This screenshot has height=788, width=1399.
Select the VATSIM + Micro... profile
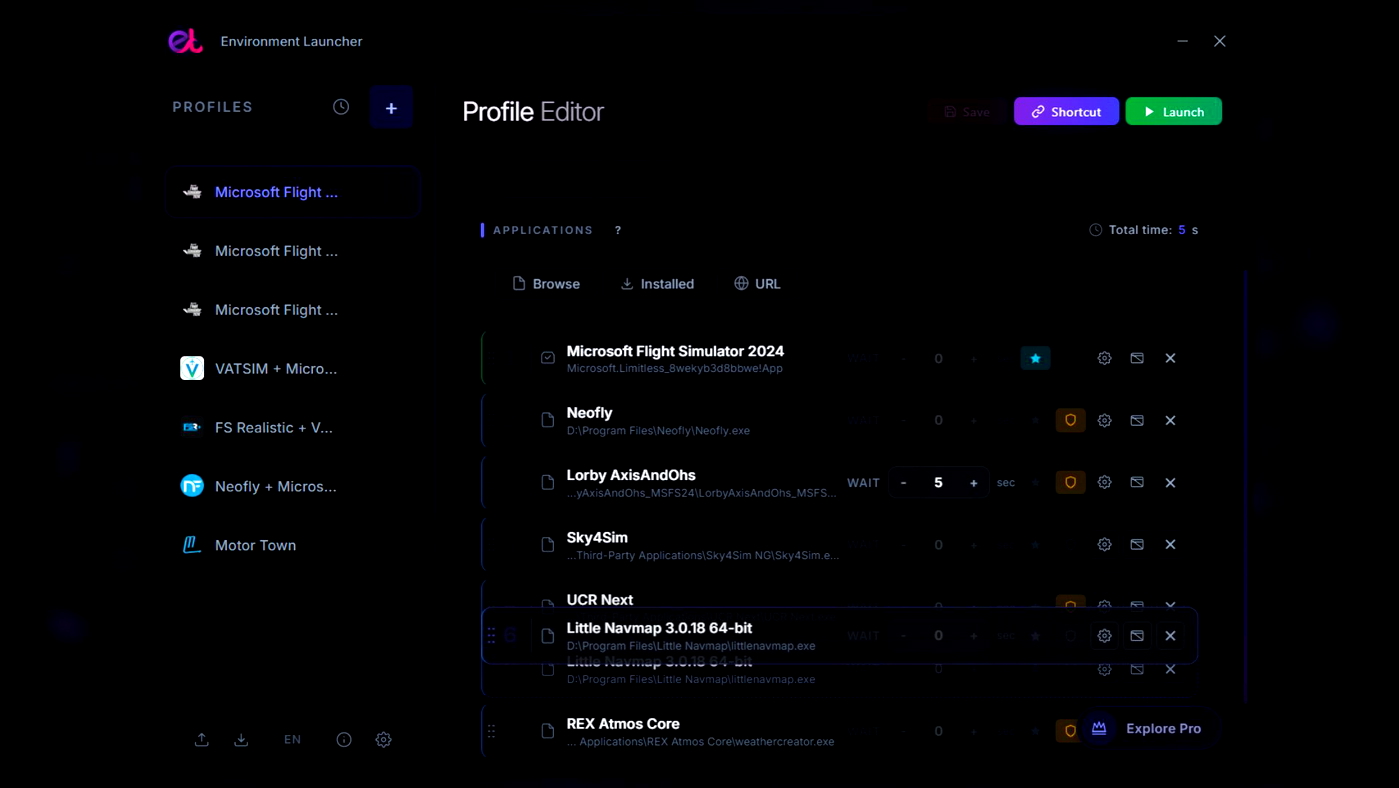pyautogui.click(x=293, y=368)
